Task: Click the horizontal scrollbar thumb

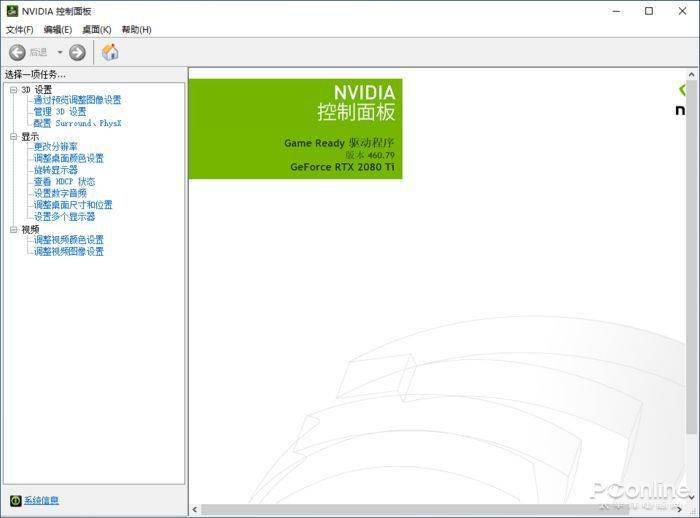Action: pyautogui.click(x=415, y=509)
